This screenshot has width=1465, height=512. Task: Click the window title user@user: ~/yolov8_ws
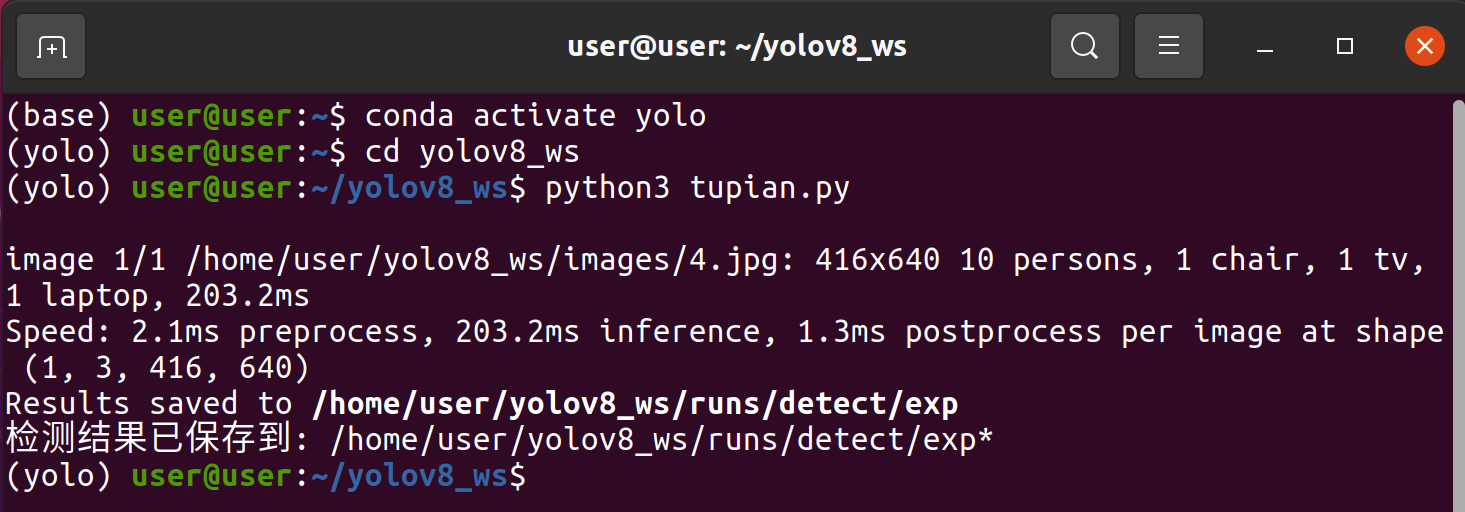pos(737,46)
